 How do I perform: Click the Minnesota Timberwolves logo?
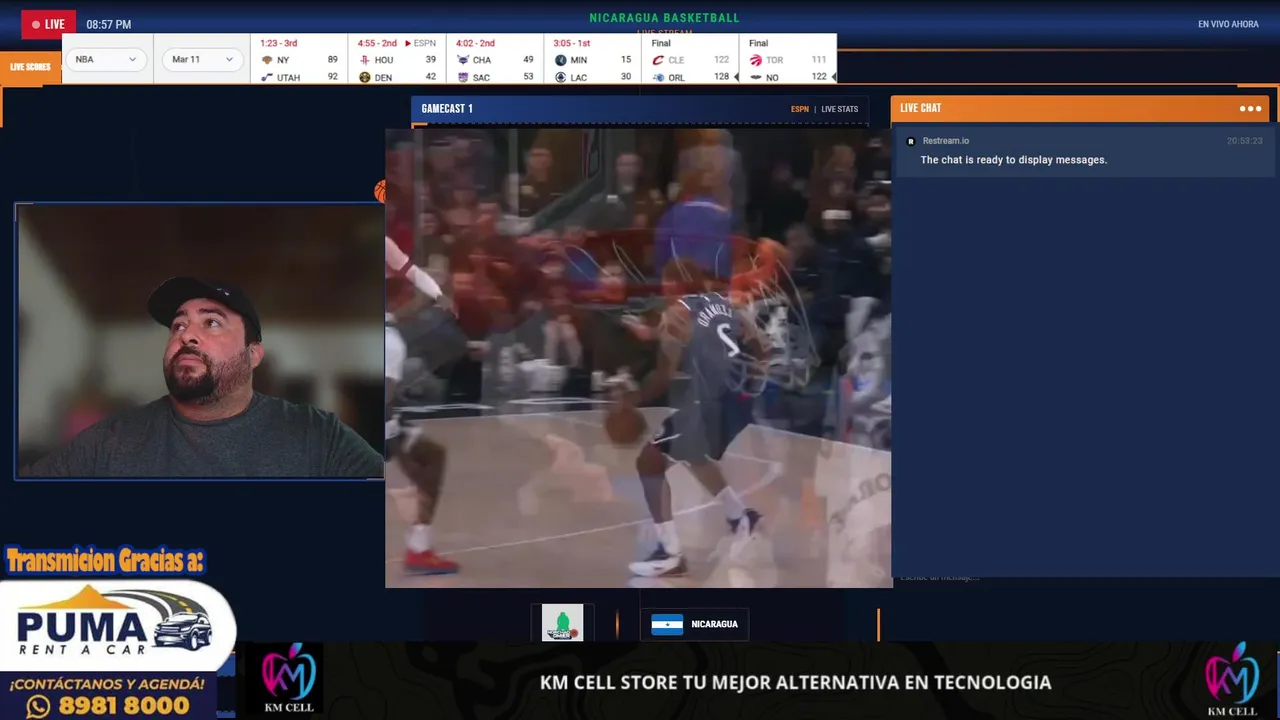(x=560, y=60)
